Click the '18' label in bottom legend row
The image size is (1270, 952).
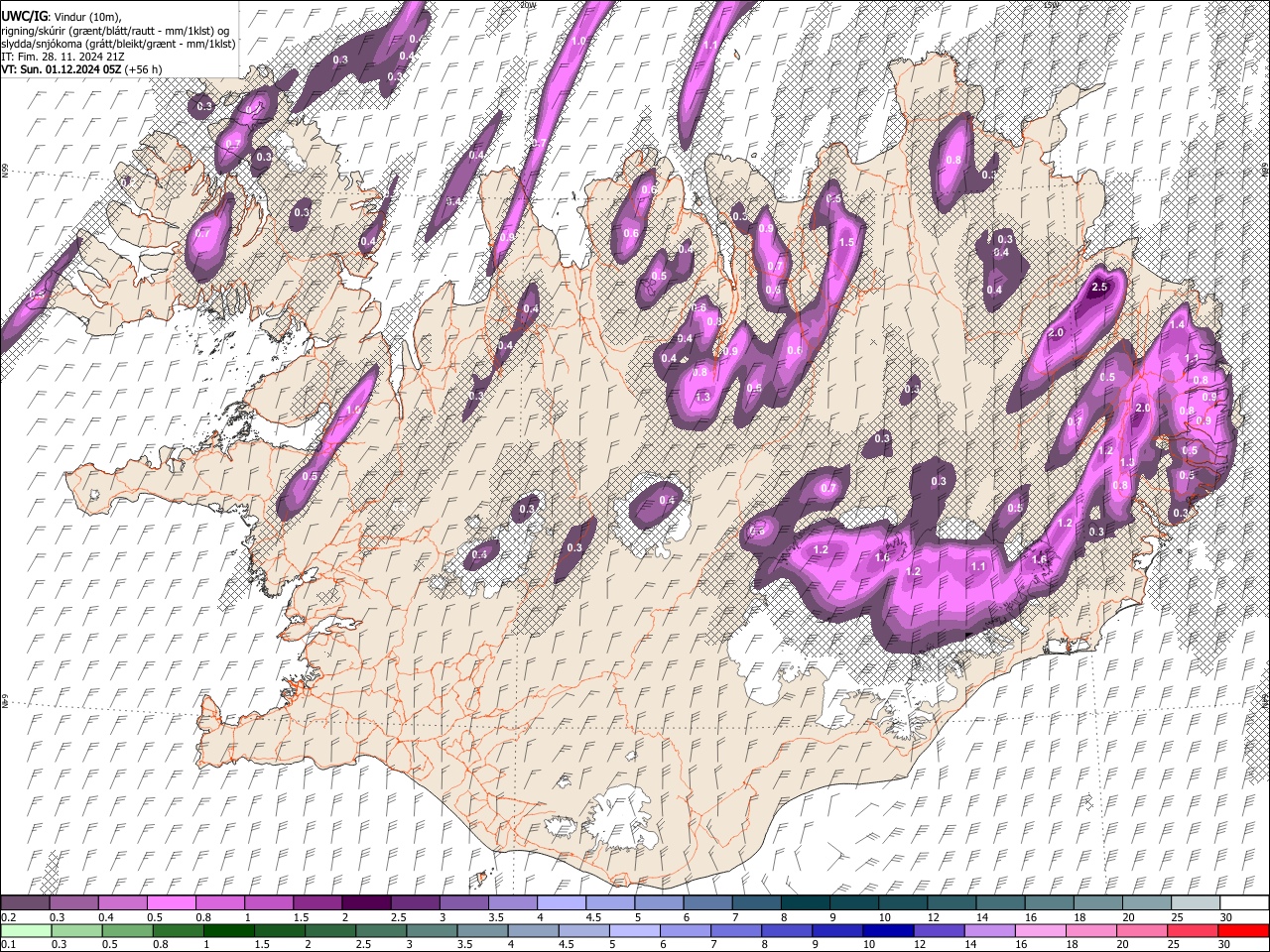[1074, 944]
